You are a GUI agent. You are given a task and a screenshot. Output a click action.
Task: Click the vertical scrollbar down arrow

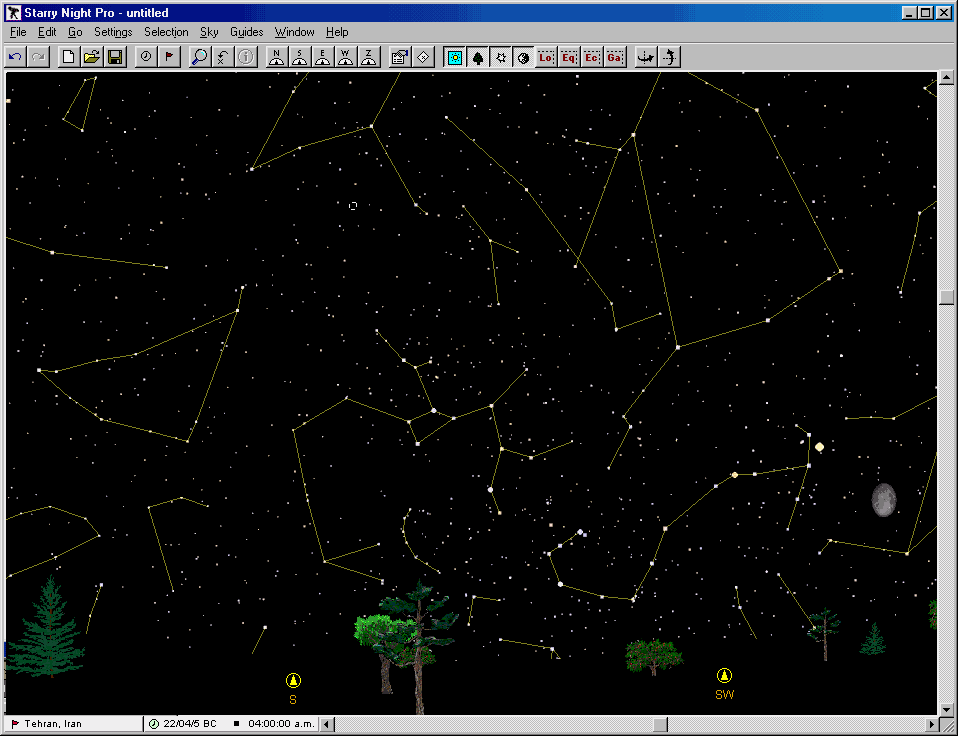946,709
